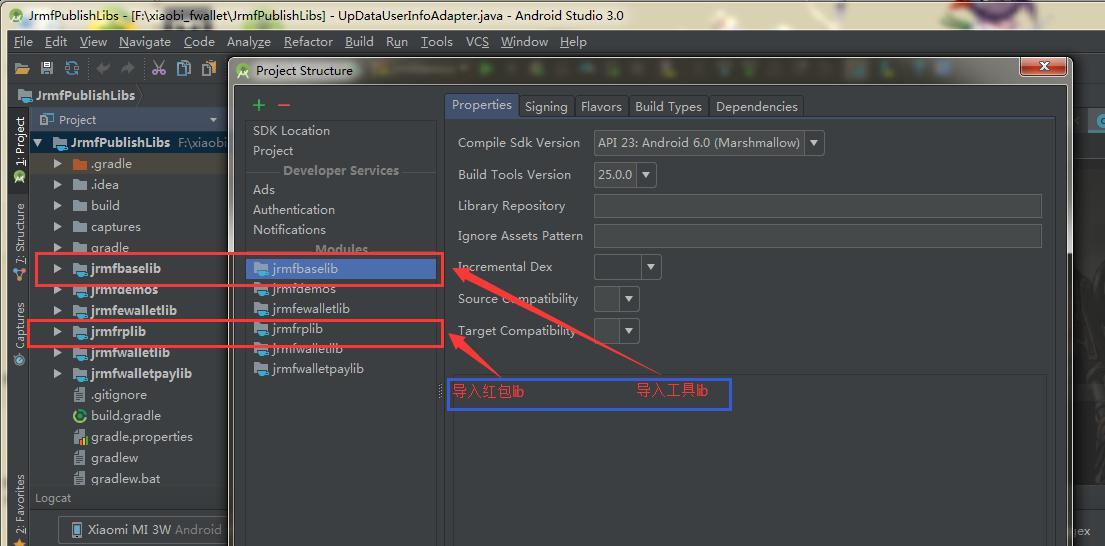
Task: Click the red minus remove-module icon
Action: pos(283,105)
